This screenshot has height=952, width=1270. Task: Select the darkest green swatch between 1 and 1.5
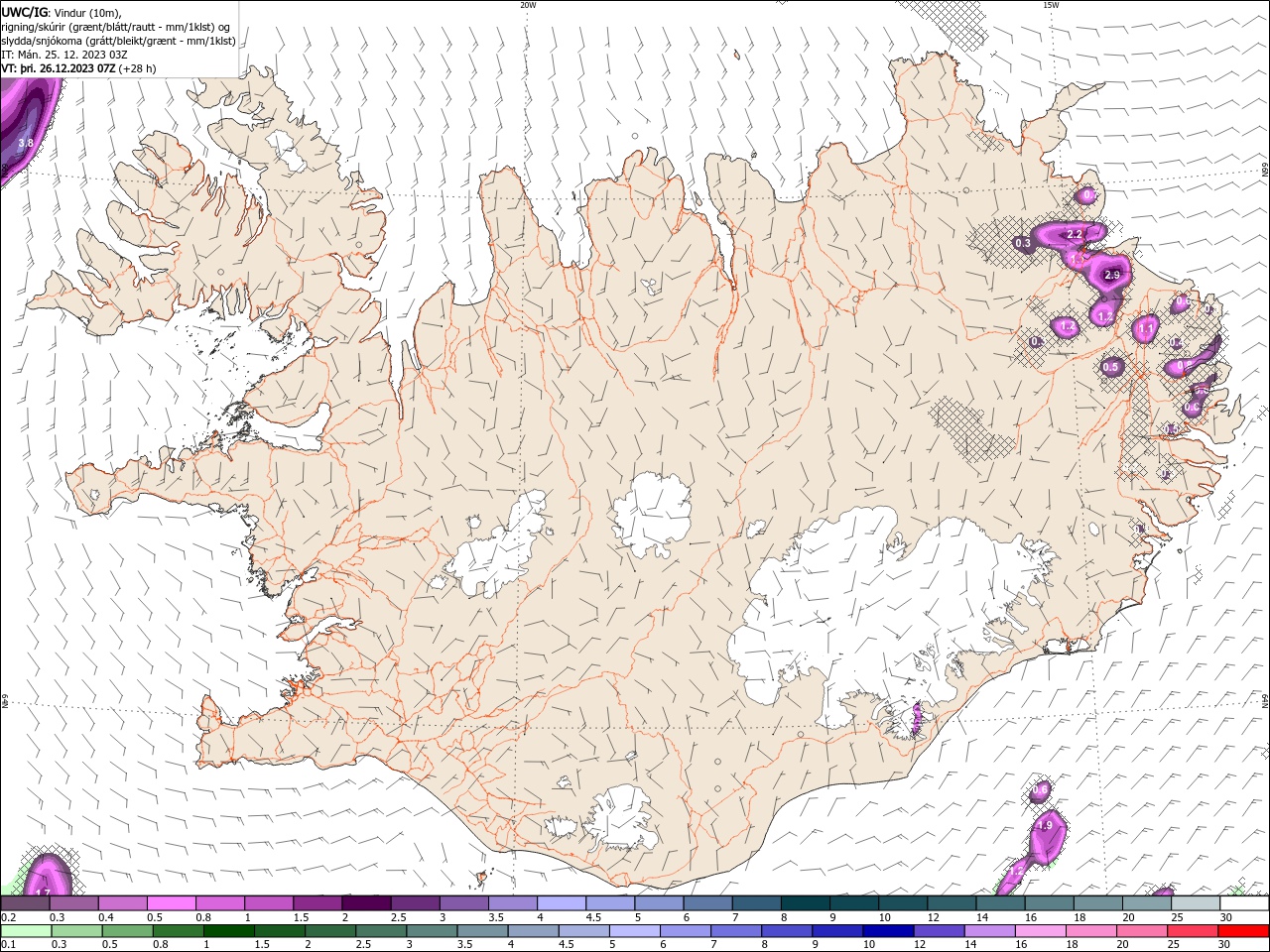(x=229, y=931)
